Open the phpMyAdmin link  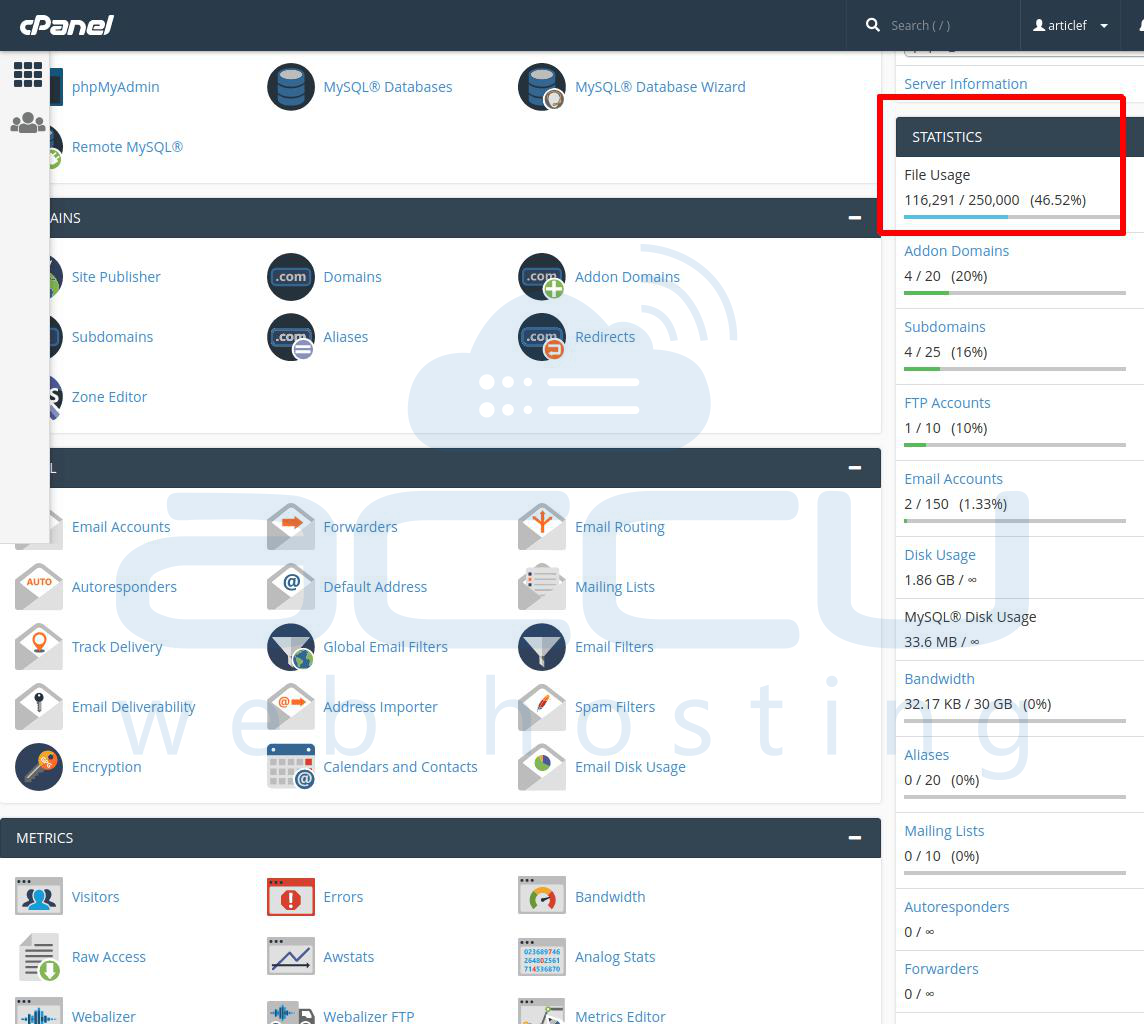(x=115, y=87)
